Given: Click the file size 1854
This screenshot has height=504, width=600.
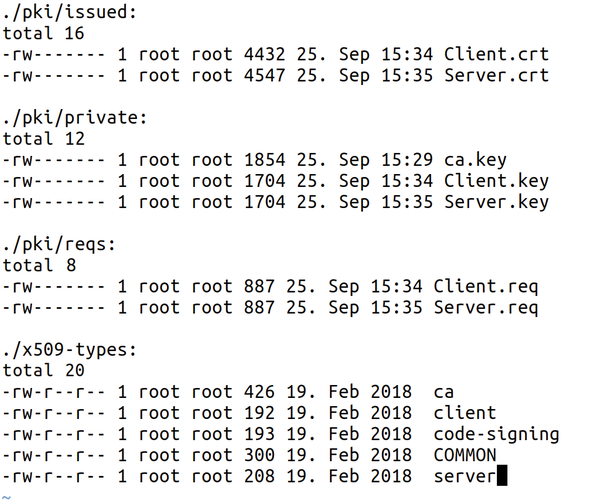Looking at the screenshot, I should (x=265, y=160).
